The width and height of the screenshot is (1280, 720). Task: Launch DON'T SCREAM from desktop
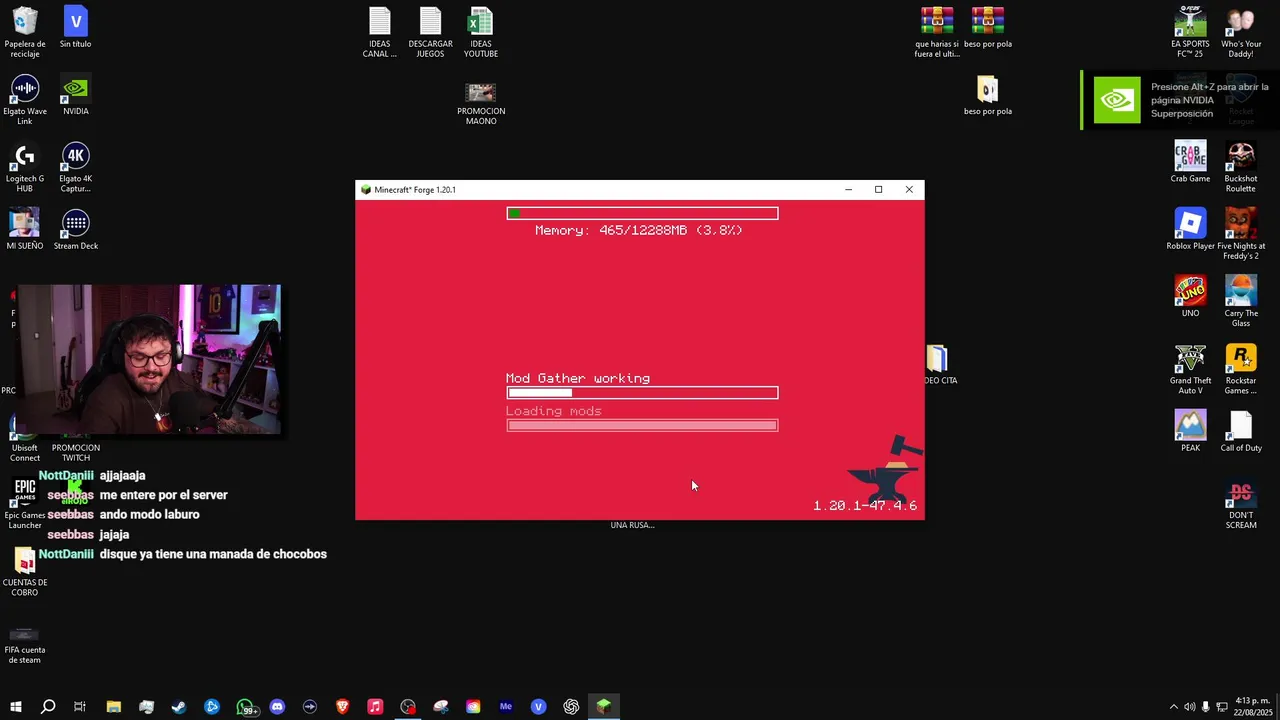pyautogui.click(x=1241, y=503)
